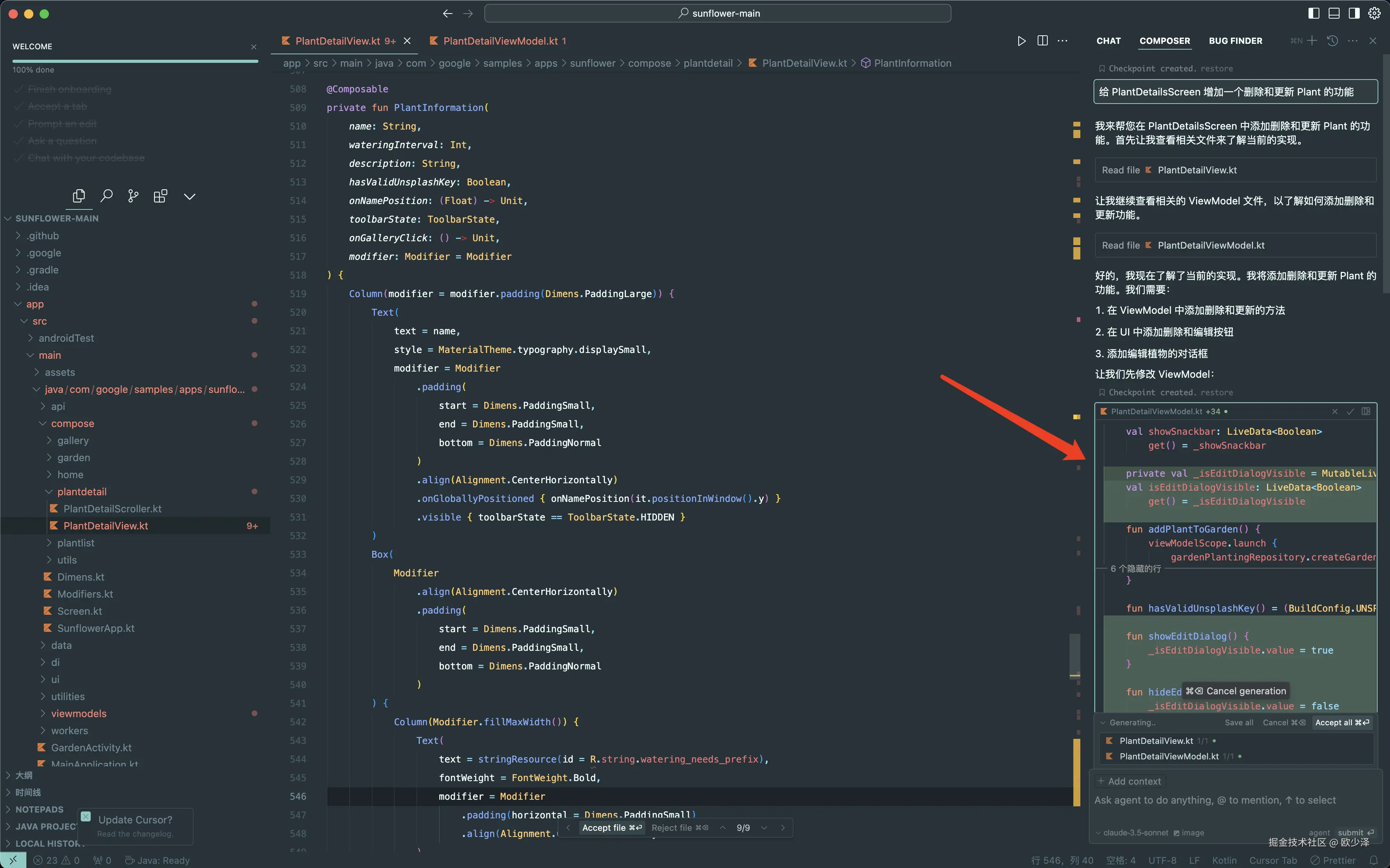The height and width of the screenshot is (868, 1390).
Task: Open the Extensions view icon
Action: click(160, 196)
